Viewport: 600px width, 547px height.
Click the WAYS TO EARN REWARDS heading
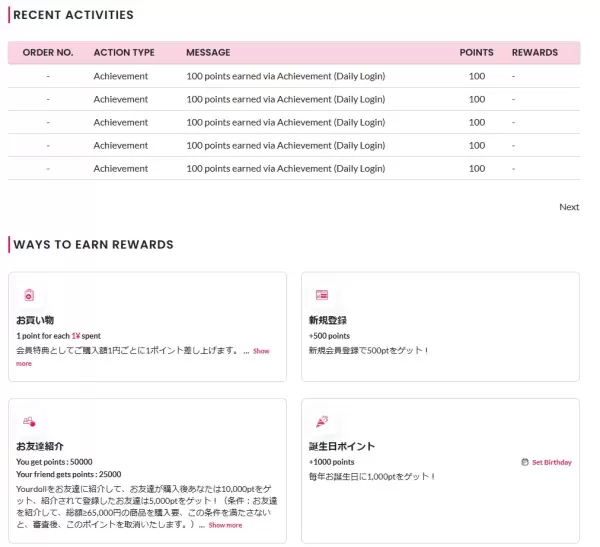click(93, 245)
